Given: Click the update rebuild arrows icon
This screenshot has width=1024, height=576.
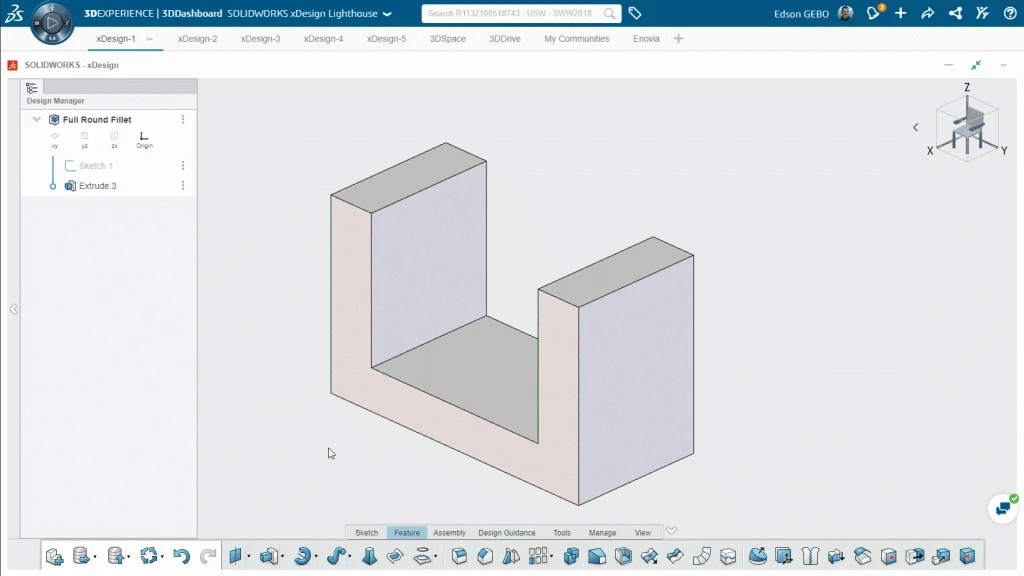Looking at the screenshot, I should (x=149, y=556).
